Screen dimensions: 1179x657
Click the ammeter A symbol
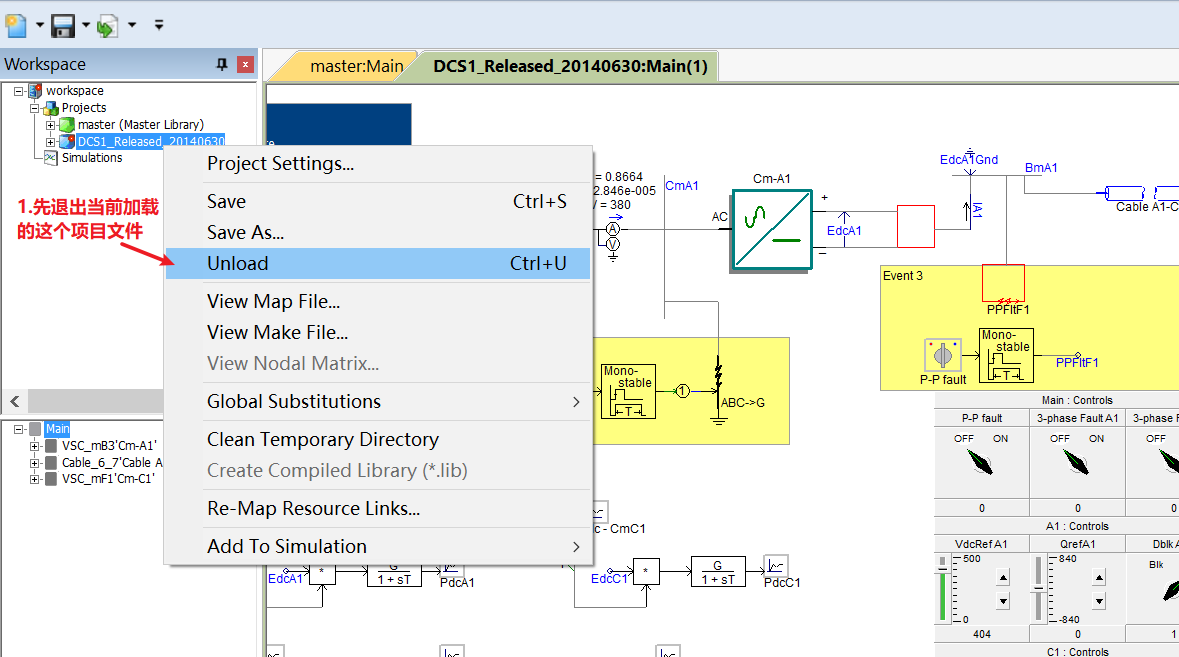[613, 229]
